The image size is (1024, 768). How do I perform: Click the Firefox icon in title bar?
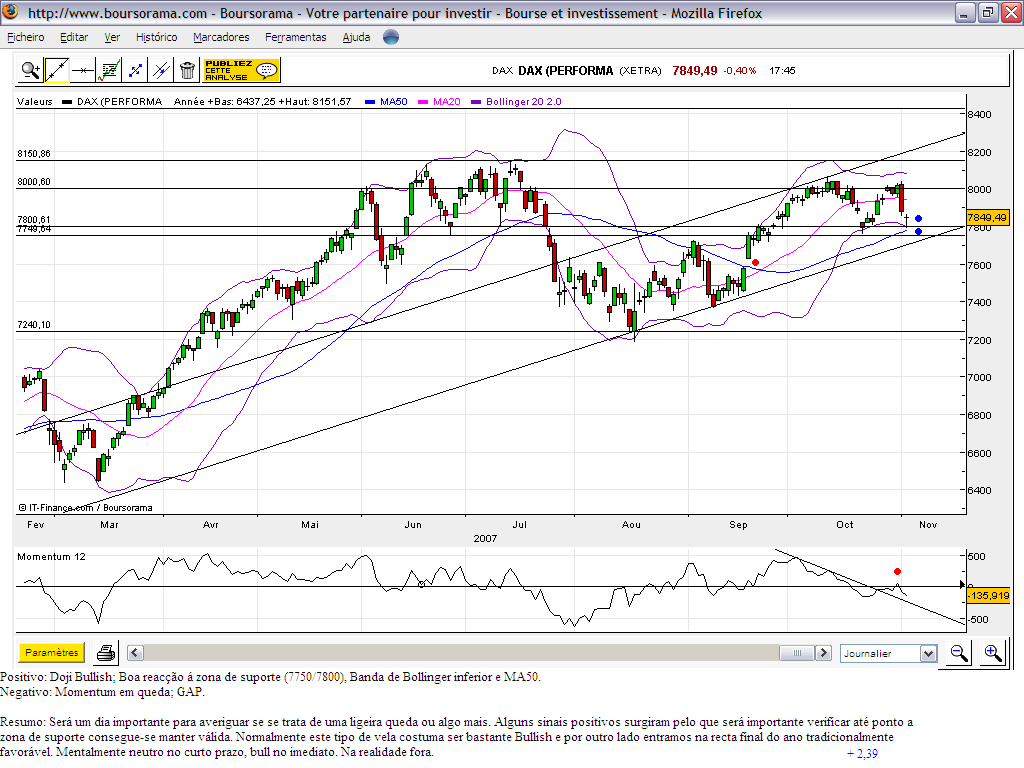coord(10,12)
